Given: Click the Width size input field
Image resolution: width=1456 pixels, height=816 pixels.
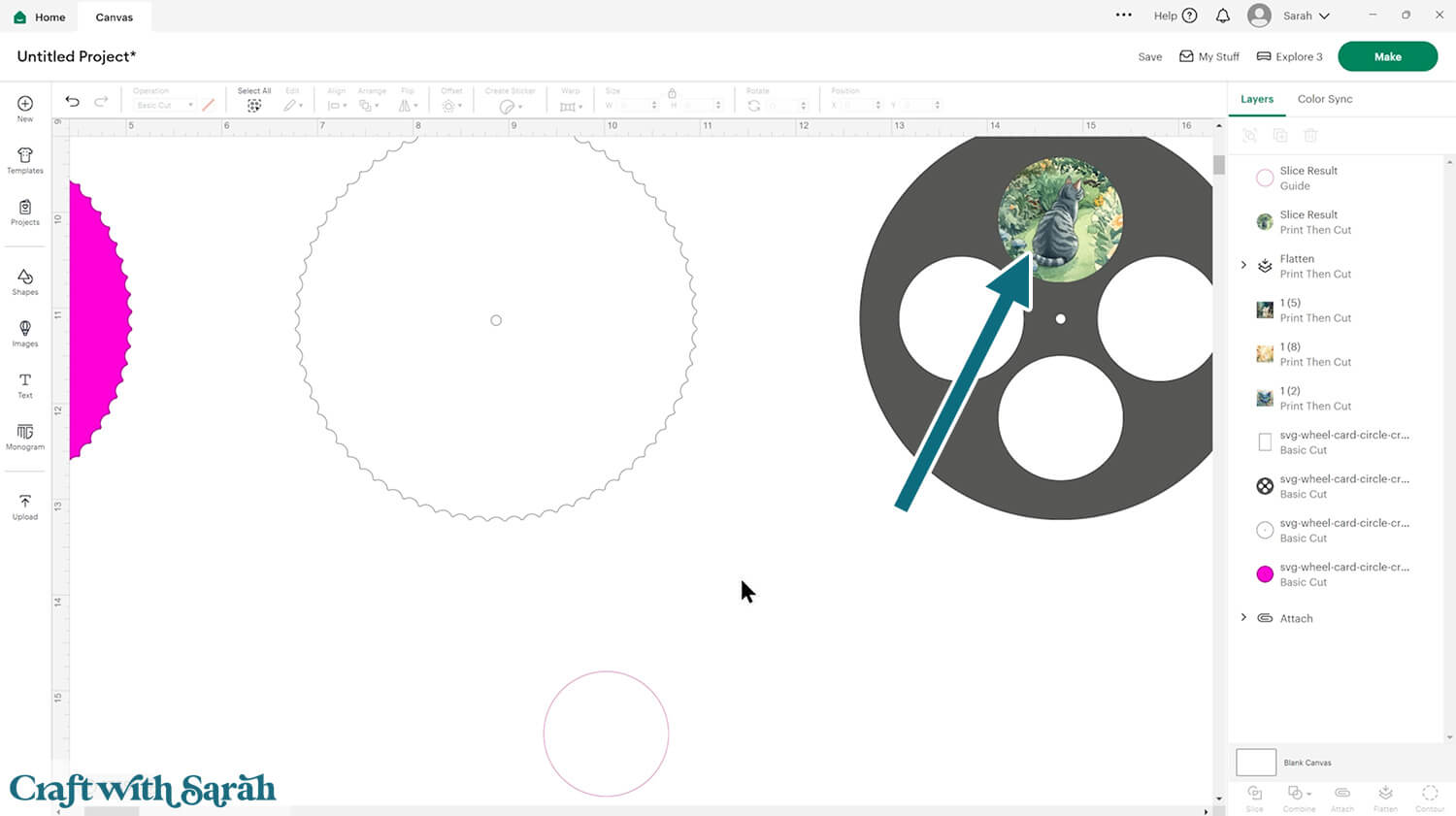Looking at the screenshot, I should coord(636,106).
